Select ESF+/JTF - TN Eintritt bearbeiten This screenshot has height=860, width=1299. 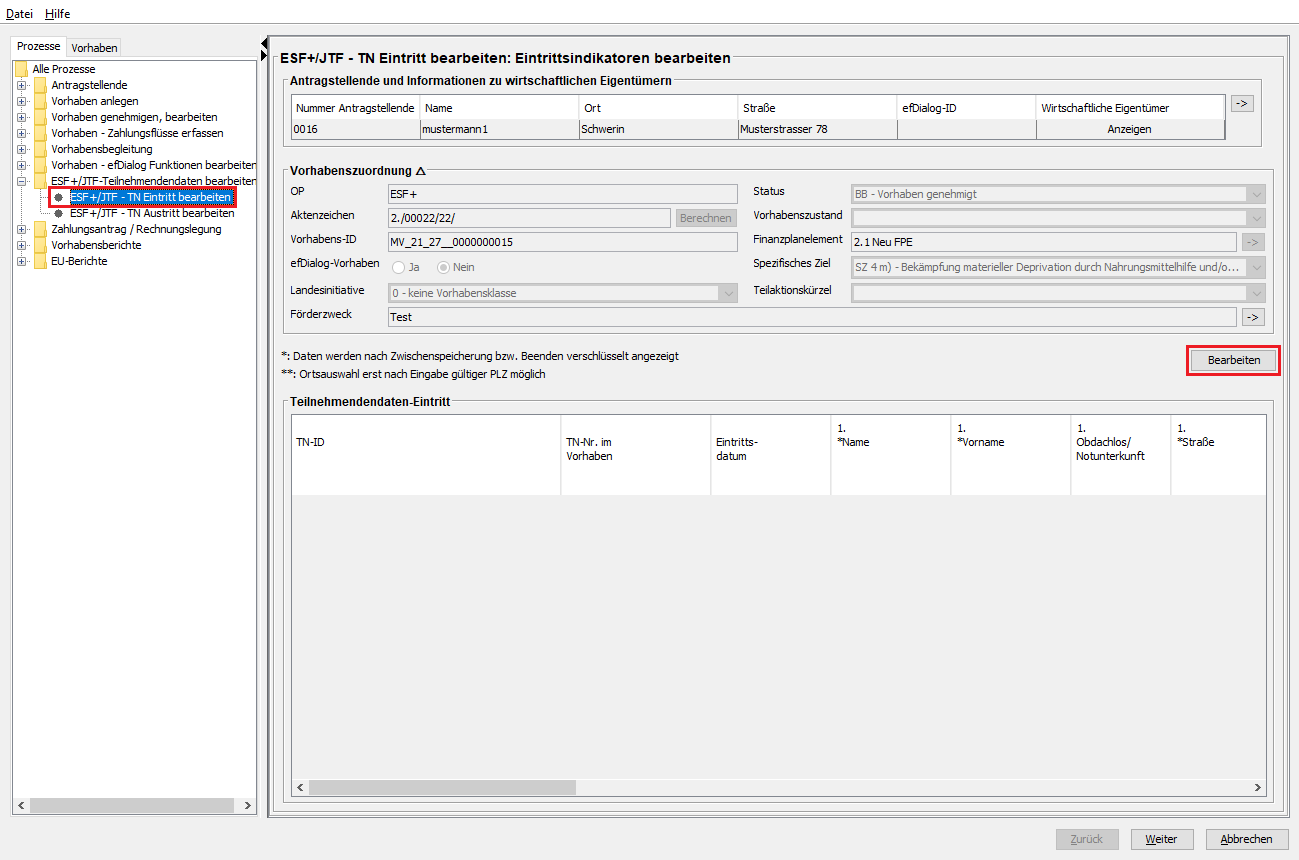[151, 197]
